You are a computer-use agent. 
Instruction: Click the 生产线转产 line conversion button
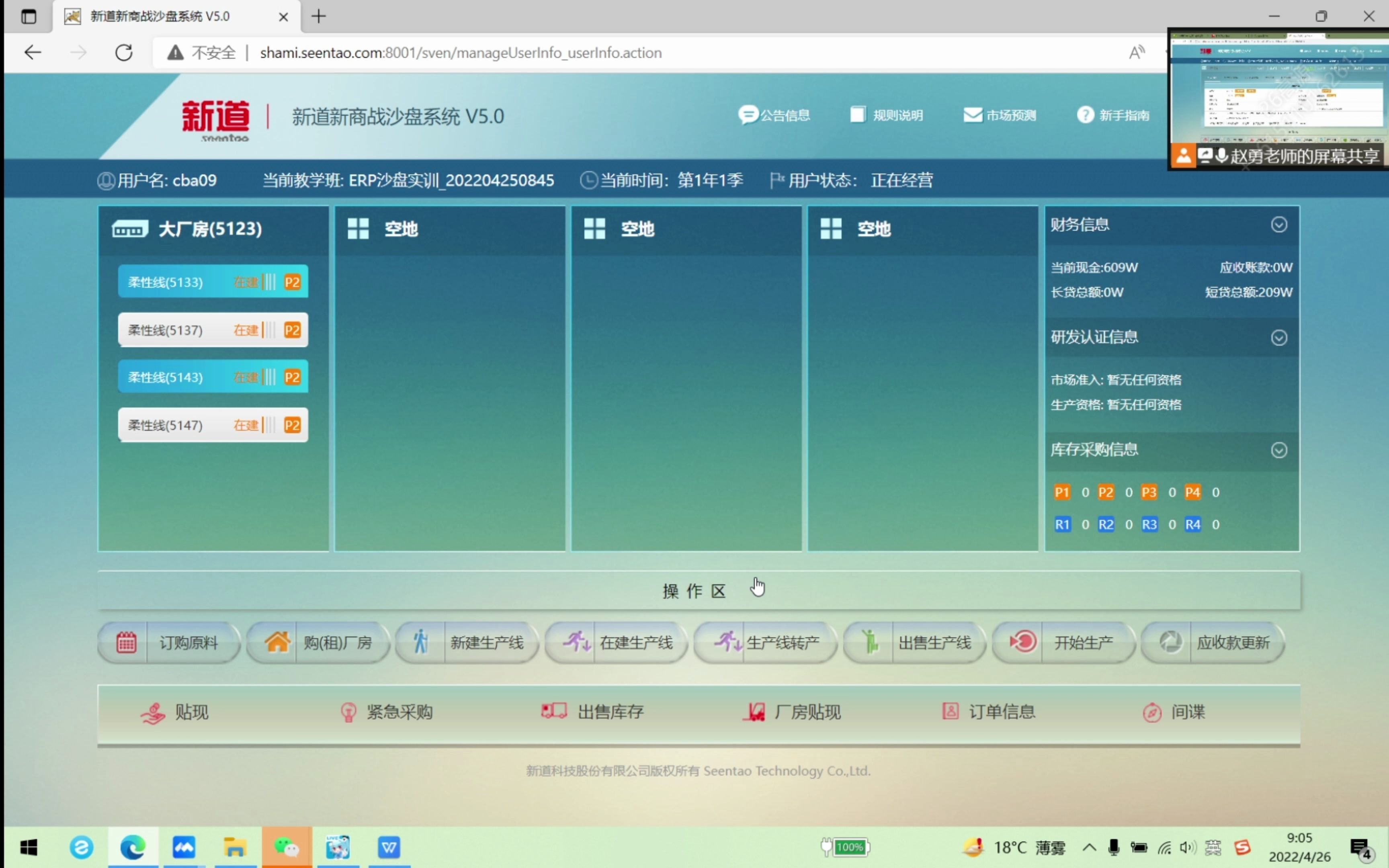[x=765, y=643]
